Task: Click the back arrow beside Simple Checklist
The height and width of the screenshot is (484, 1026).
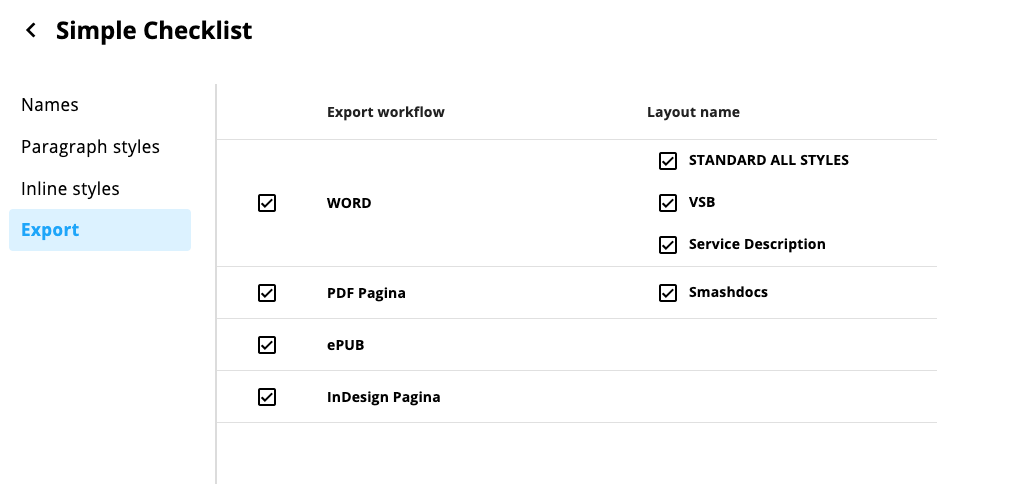Action: pyautogui.click(x=30, y=31)
